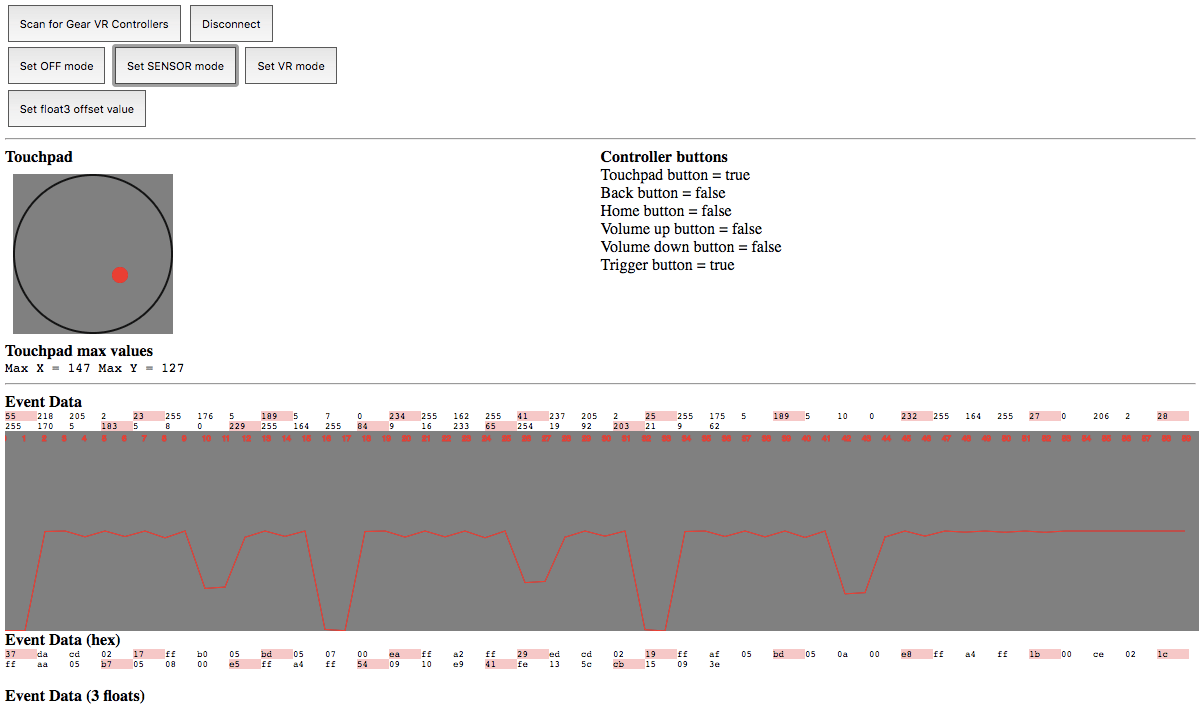The width and height of the screenshot is (1199, 707).
Task: Click the red touch point dot
Action: click(120, 275)
